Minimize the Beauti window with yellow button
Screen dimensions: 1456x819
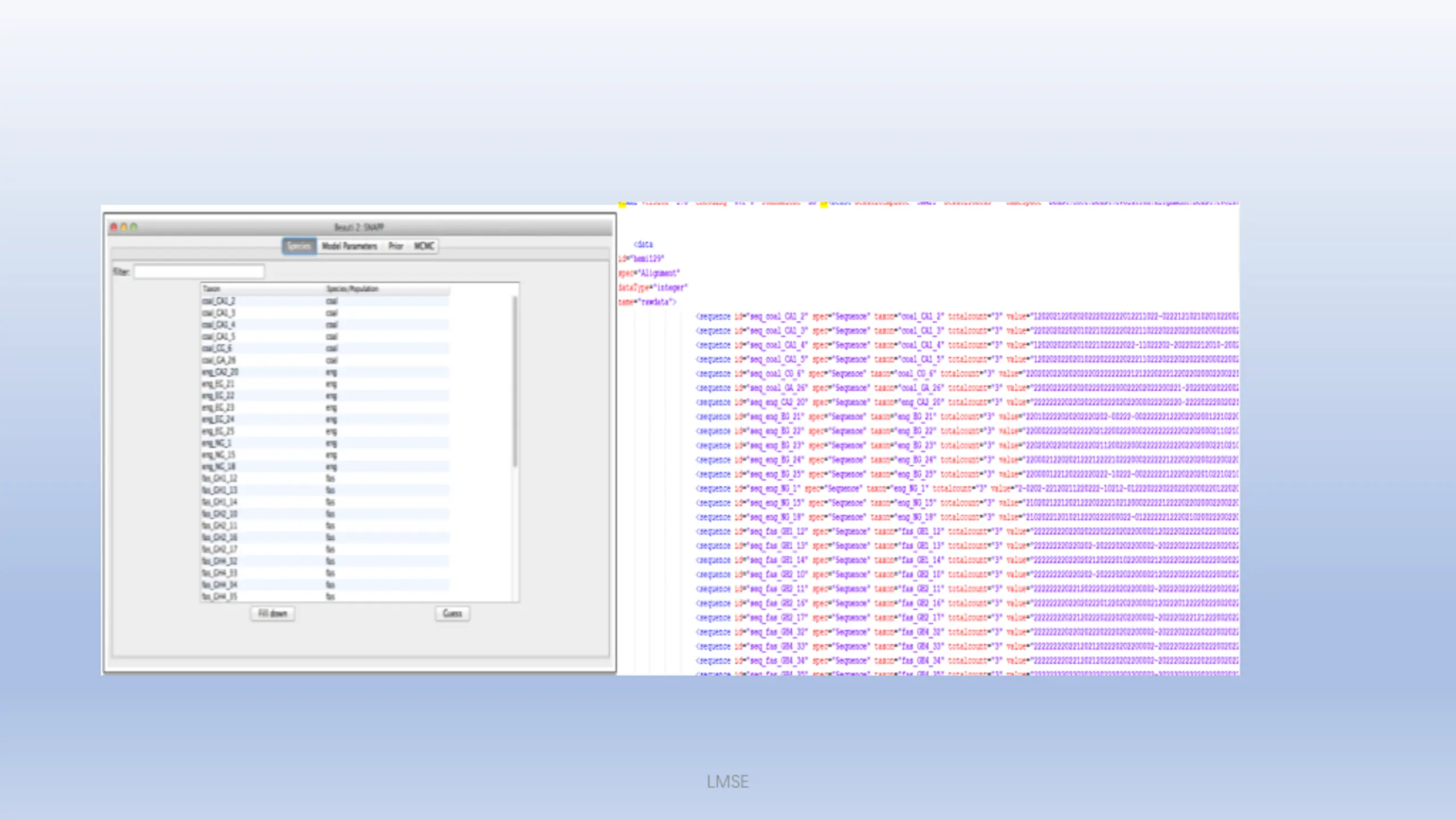click(124, 227)
